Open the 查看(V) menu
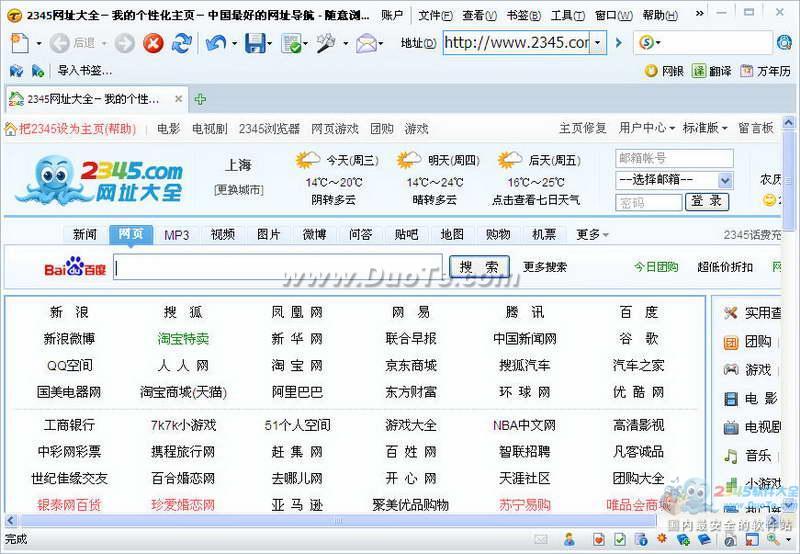800x554 pixels. [x=479, y=15]
